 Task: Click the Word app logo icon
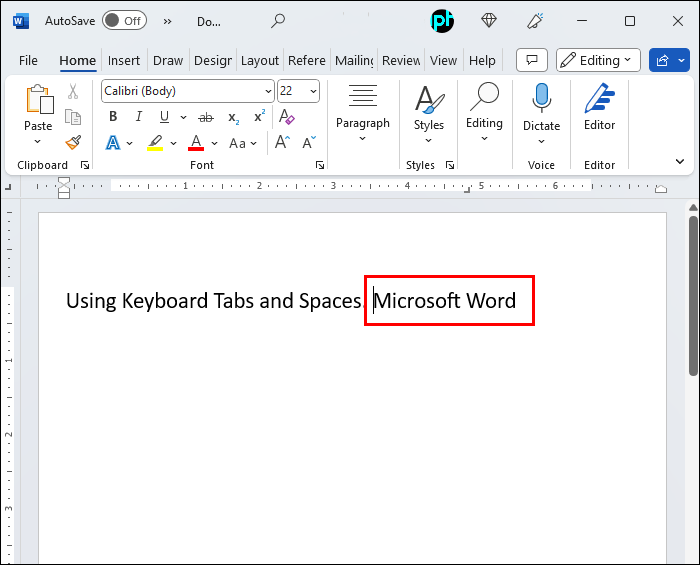pos(21,21)
